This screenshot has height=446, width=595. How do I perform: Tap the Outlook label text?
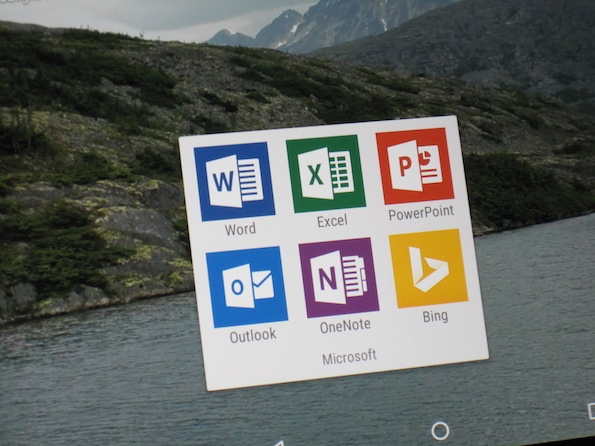[x=253, y=336]
